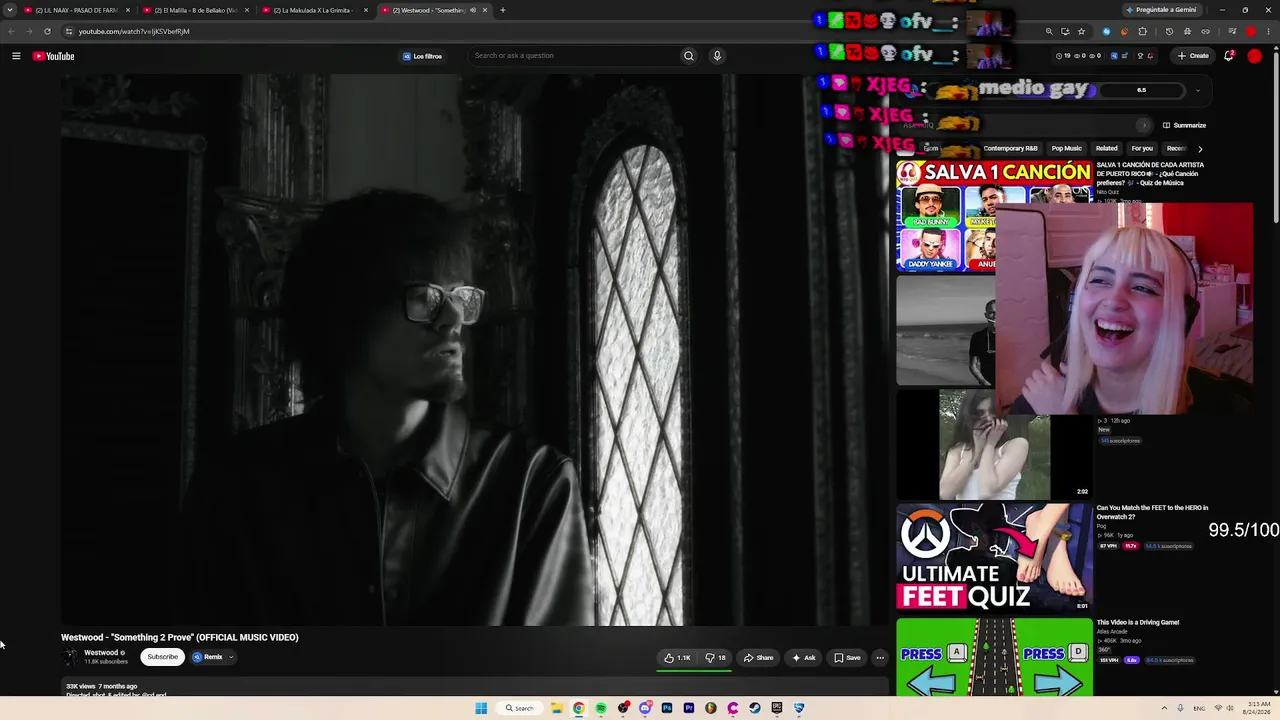The height and width of the screenshot is (720, 1280).
Task: Start voice search with microphone icon
Action: click(x=717, y=56)
